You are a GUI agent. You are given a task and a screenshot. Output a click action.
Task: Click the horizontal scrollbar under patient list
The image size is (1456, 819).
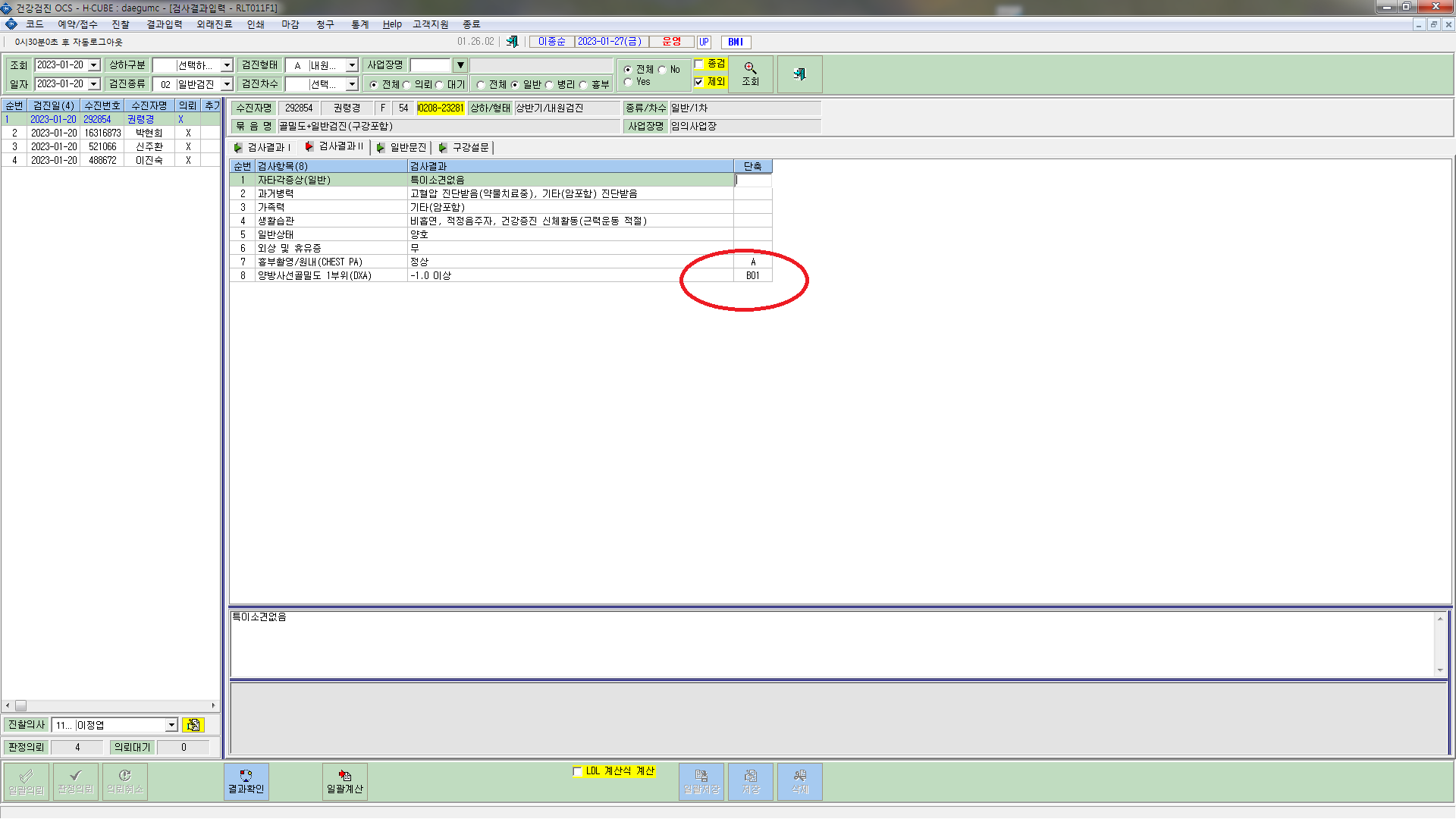tap(111, 705)
